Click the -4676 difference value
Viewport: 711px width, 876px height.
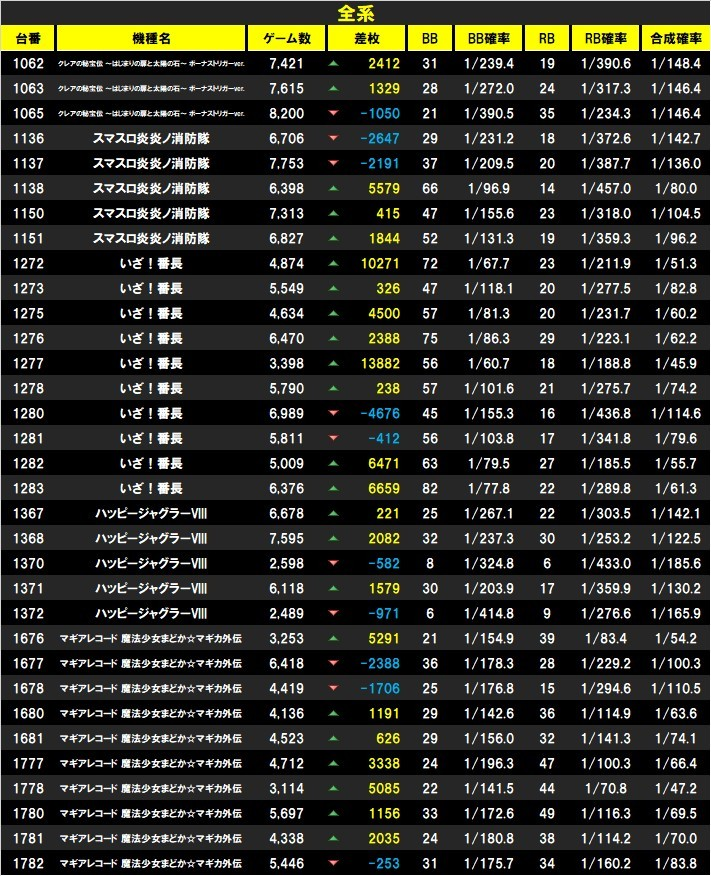coord(380,413)
